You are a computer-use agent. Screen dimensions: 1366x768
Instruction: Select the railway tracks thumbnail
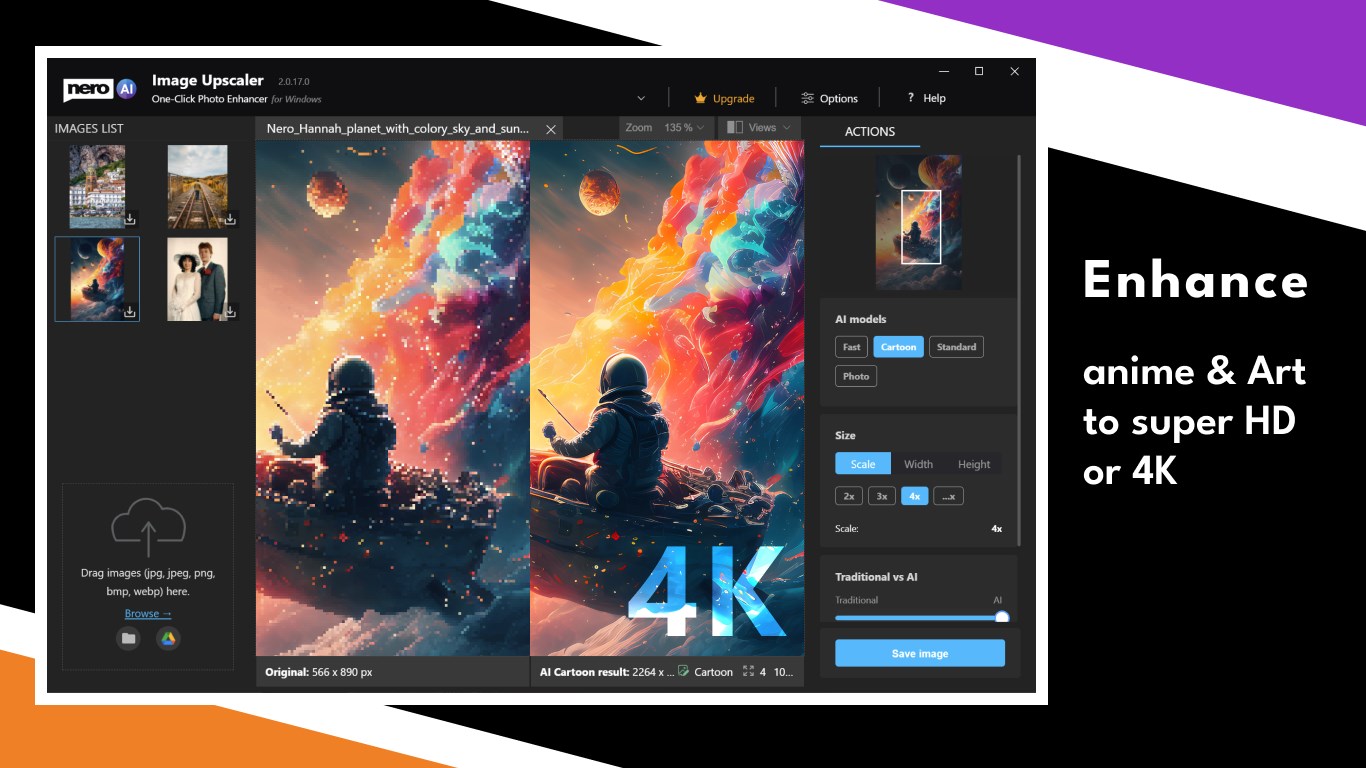(x=197, y=187)
